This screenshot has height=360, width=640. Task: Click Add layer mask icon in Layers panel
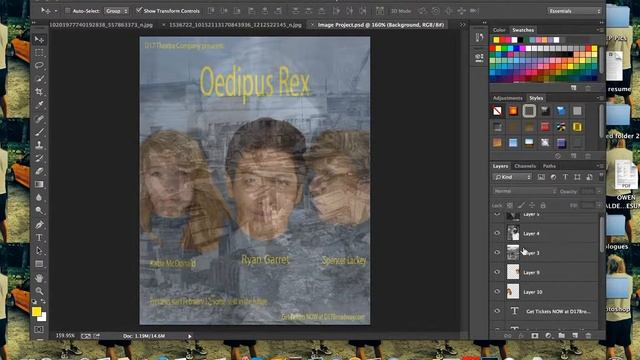(x=535, y=336)
